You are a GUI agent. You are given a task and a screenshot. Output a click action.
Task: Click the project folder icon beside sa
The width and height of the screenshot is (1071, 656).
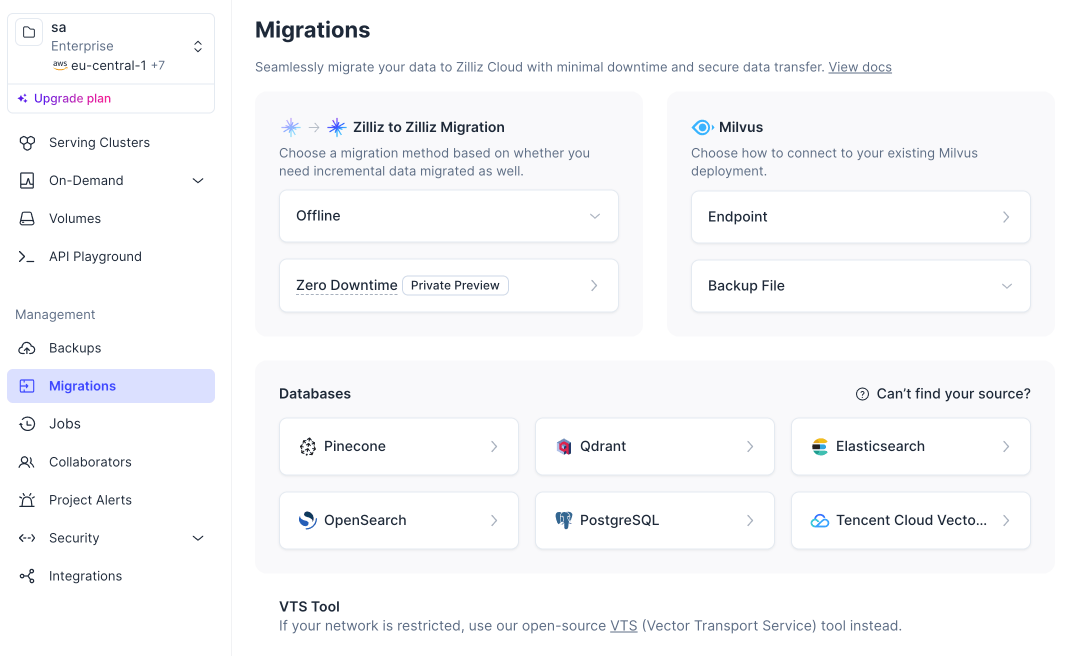coord(29,32)
